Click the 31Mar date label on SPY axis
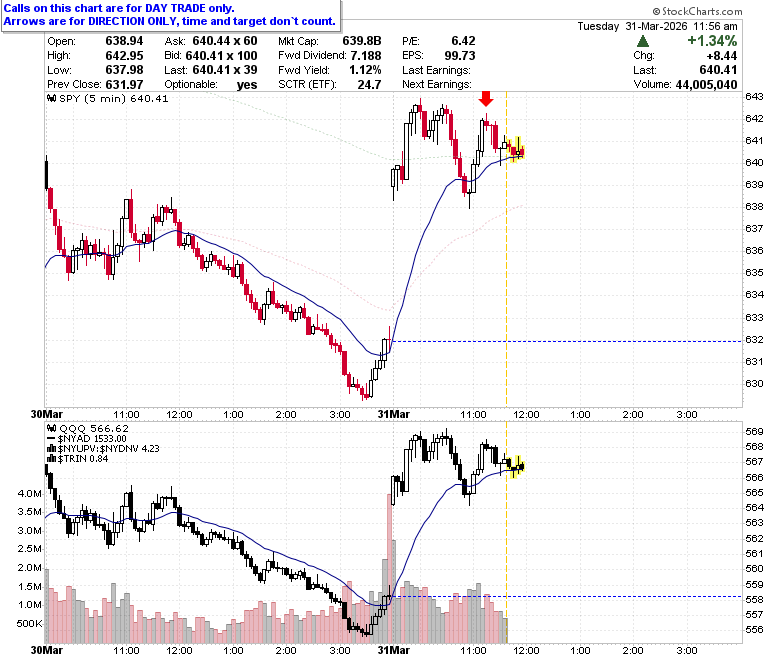 [393, 414]
